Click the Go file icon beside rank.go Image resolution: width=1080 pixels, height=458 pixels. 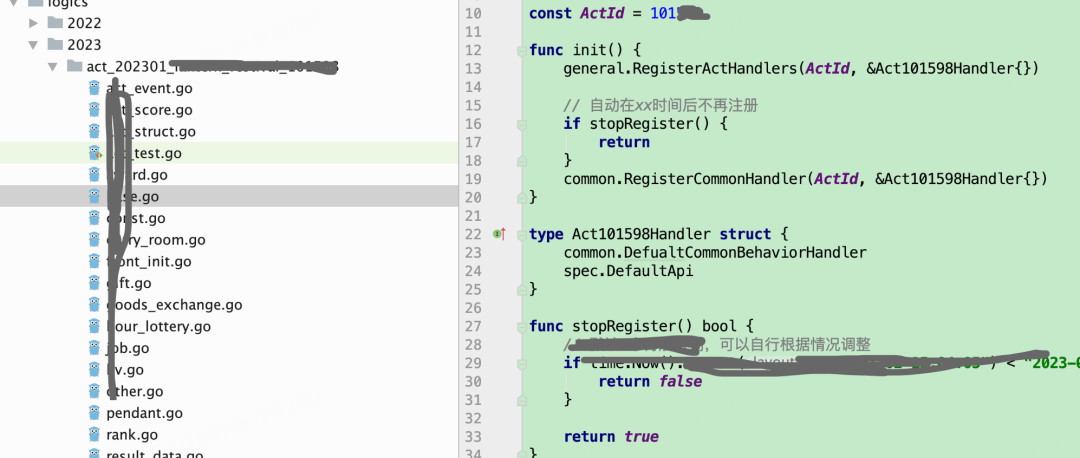pos(94,435)
